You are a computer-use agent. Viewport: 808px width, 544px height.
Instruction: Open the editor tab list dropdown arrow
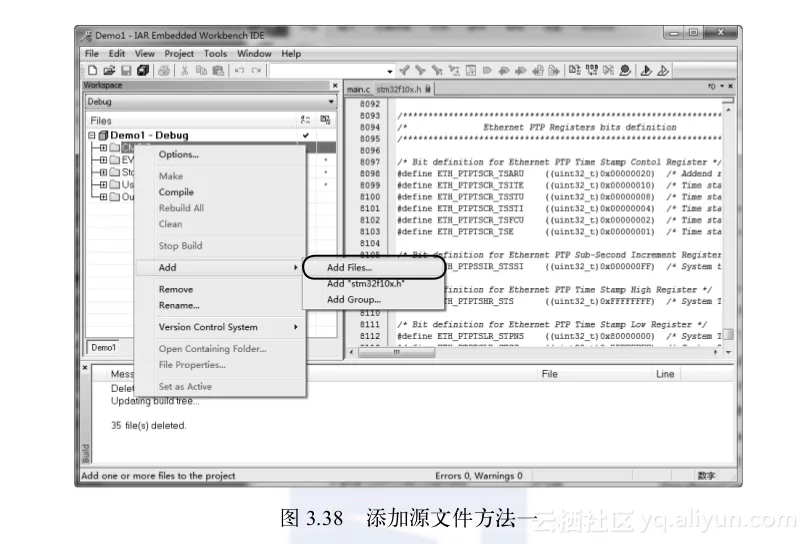tap(722, 87)
